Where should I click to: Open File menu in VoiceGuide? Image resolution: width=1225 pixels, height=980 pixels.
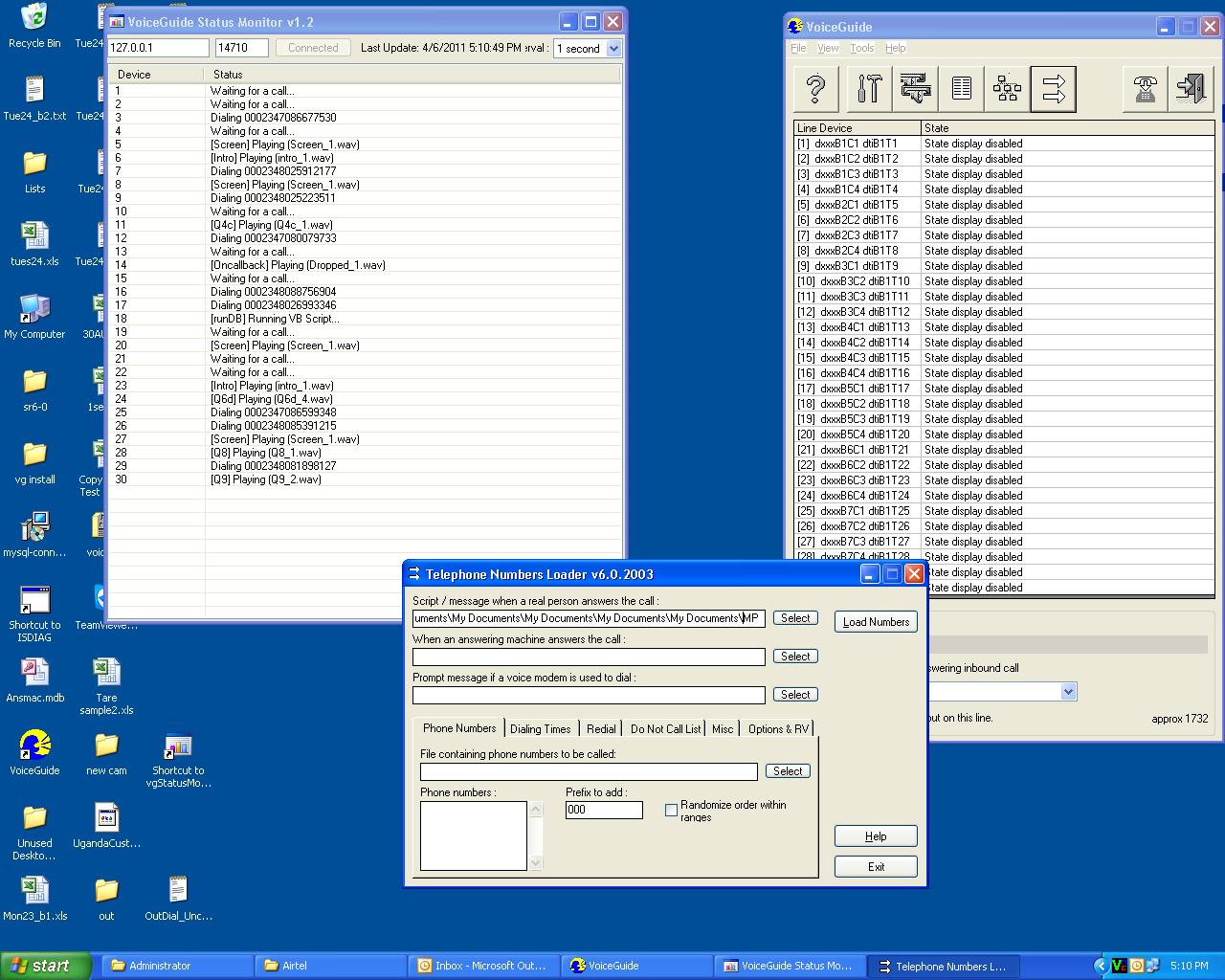(x=798, y=48)
